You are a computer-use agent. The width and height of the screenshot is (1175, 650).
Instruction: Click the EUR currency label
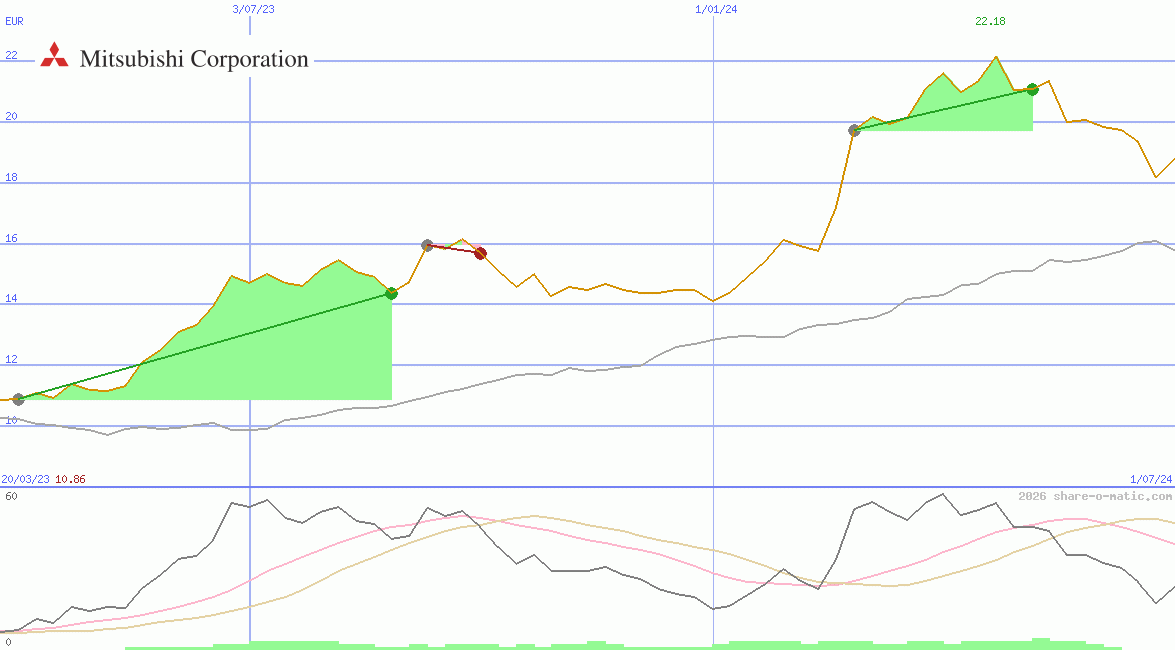point(14,20)
